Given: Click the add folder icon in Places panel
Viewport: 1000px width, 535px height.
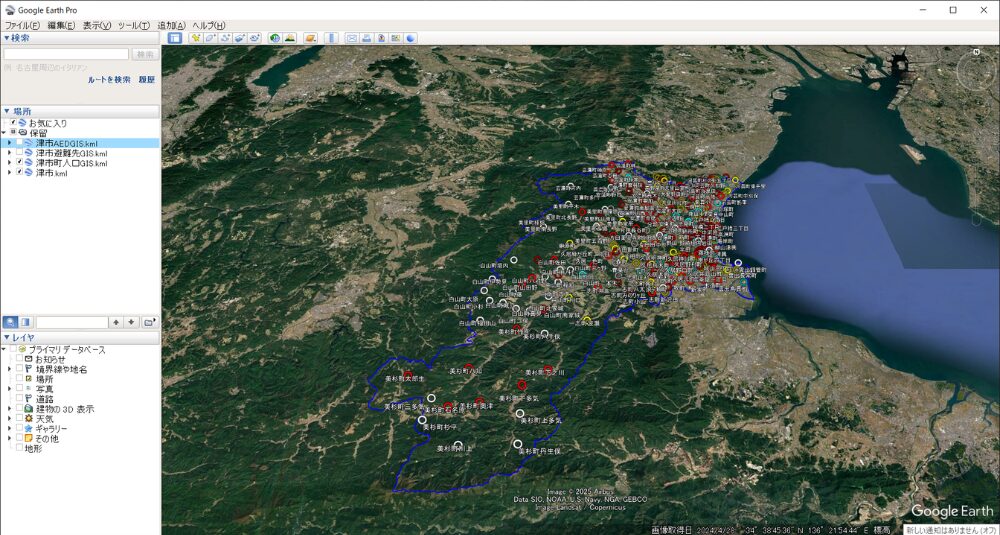Looking at the screenshot, I should [149, 322].
